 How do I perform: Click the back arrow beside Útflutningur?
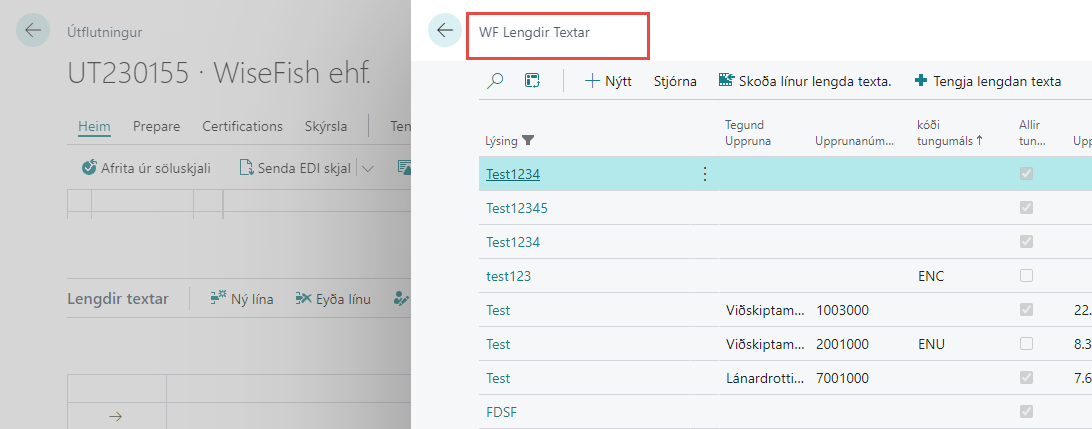[33, 31]
